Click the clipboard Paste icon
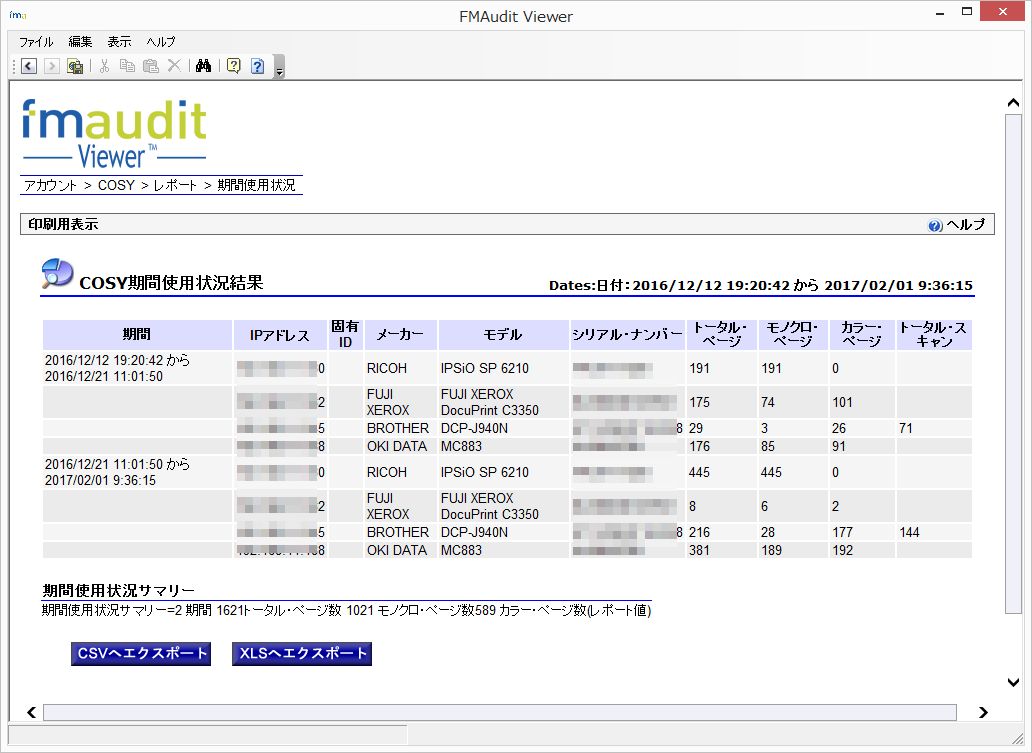Screen dimensions: 1032x753 151,66
